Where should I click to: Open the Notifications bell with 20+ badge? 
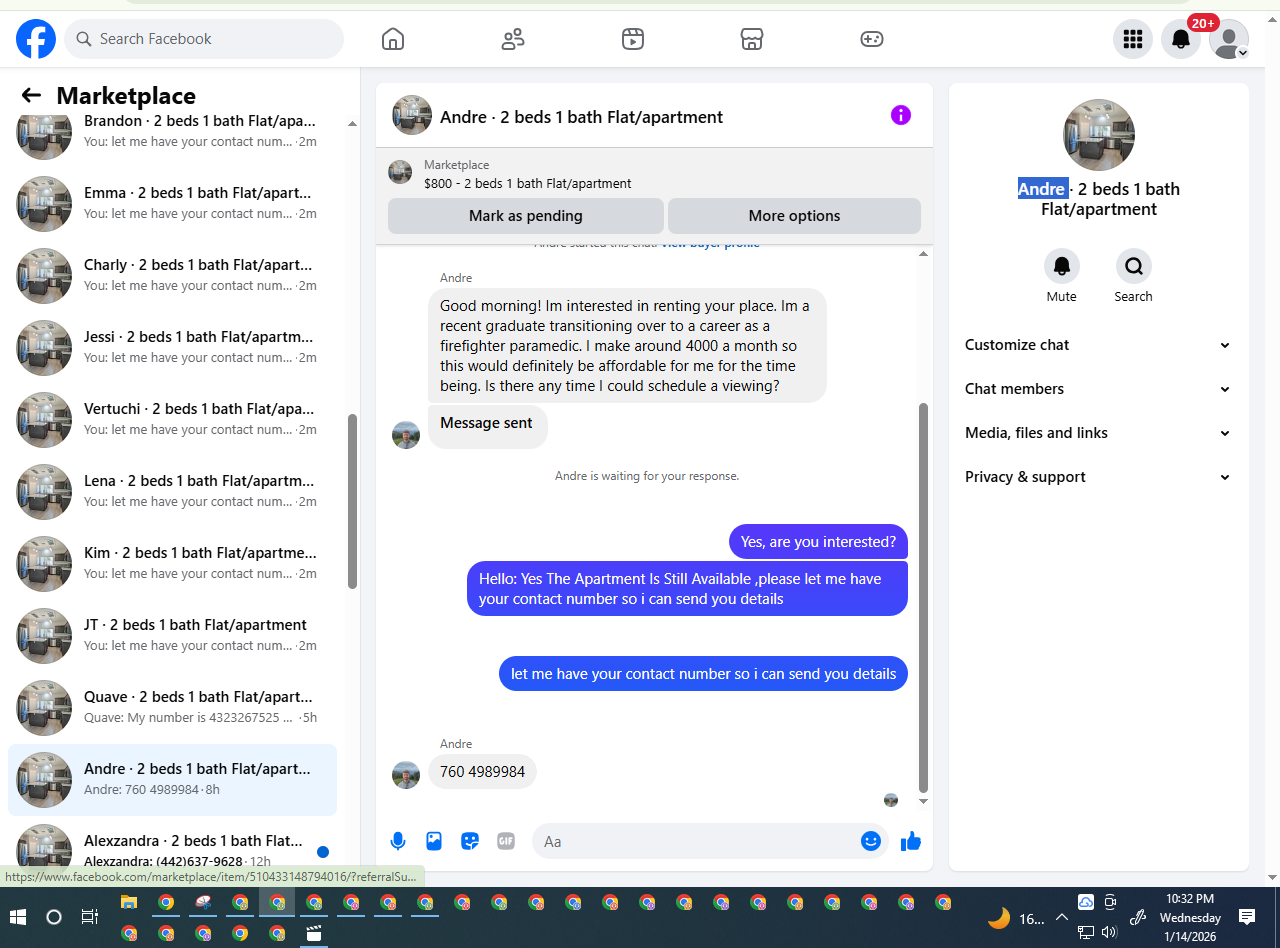point(1181,39)
